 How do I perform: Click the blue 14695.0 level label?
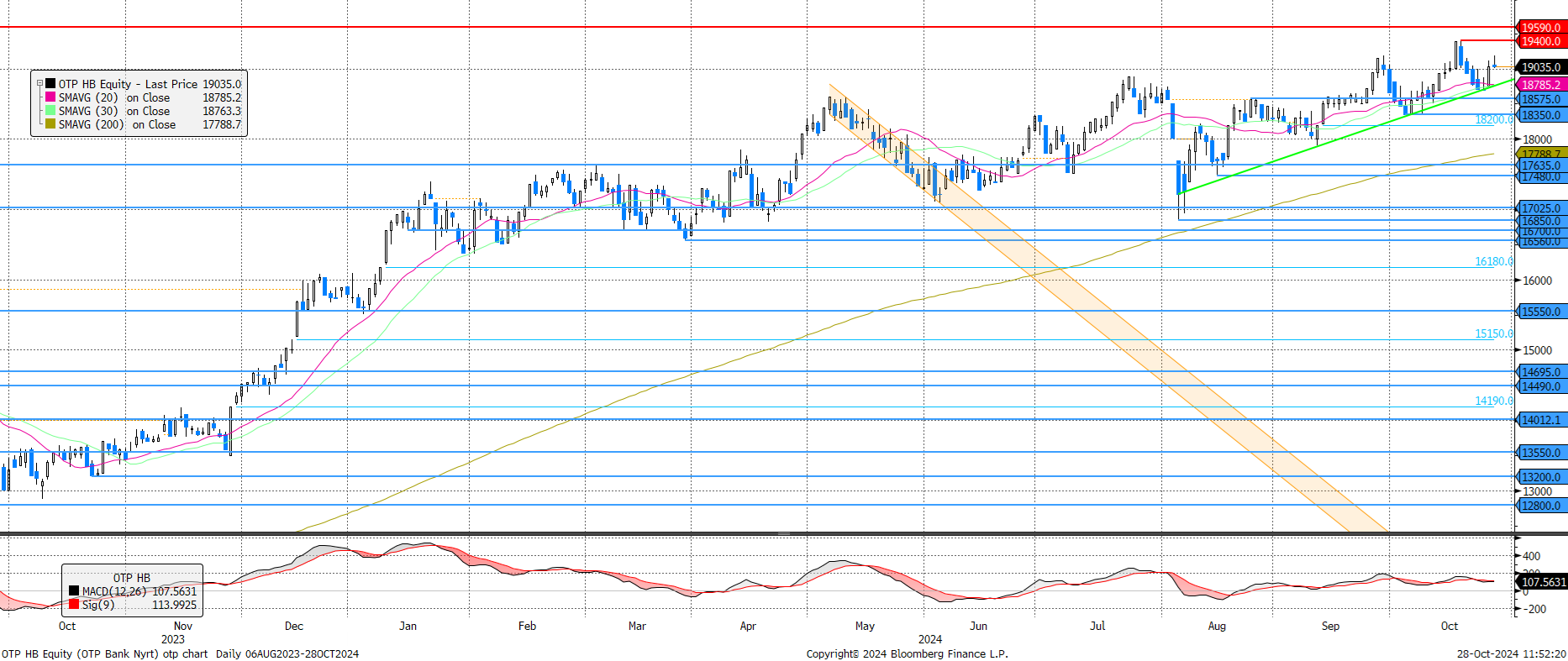[x=1541, y=372]
